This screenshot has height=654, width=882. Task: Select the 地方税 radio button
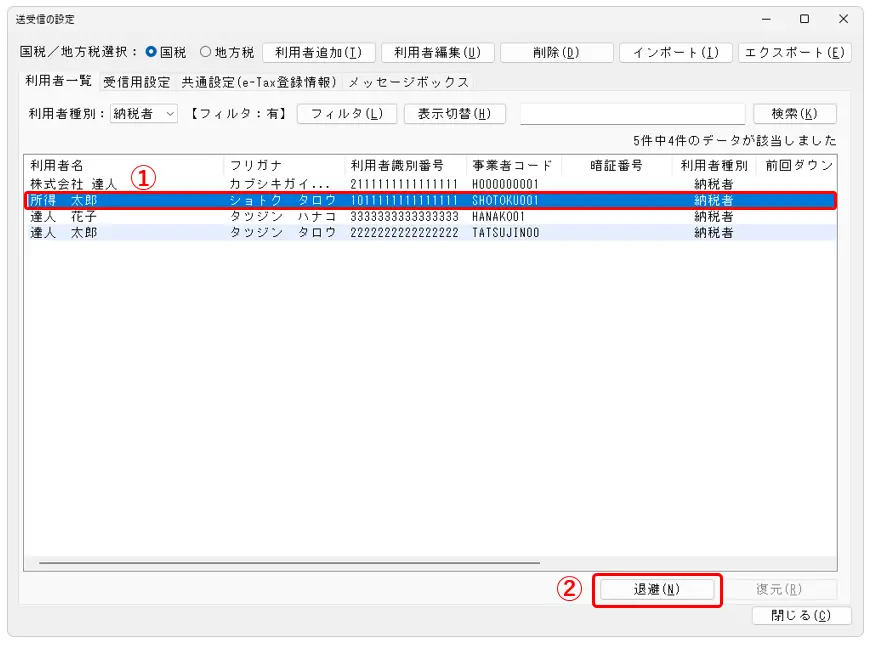(x=207, y=52)
